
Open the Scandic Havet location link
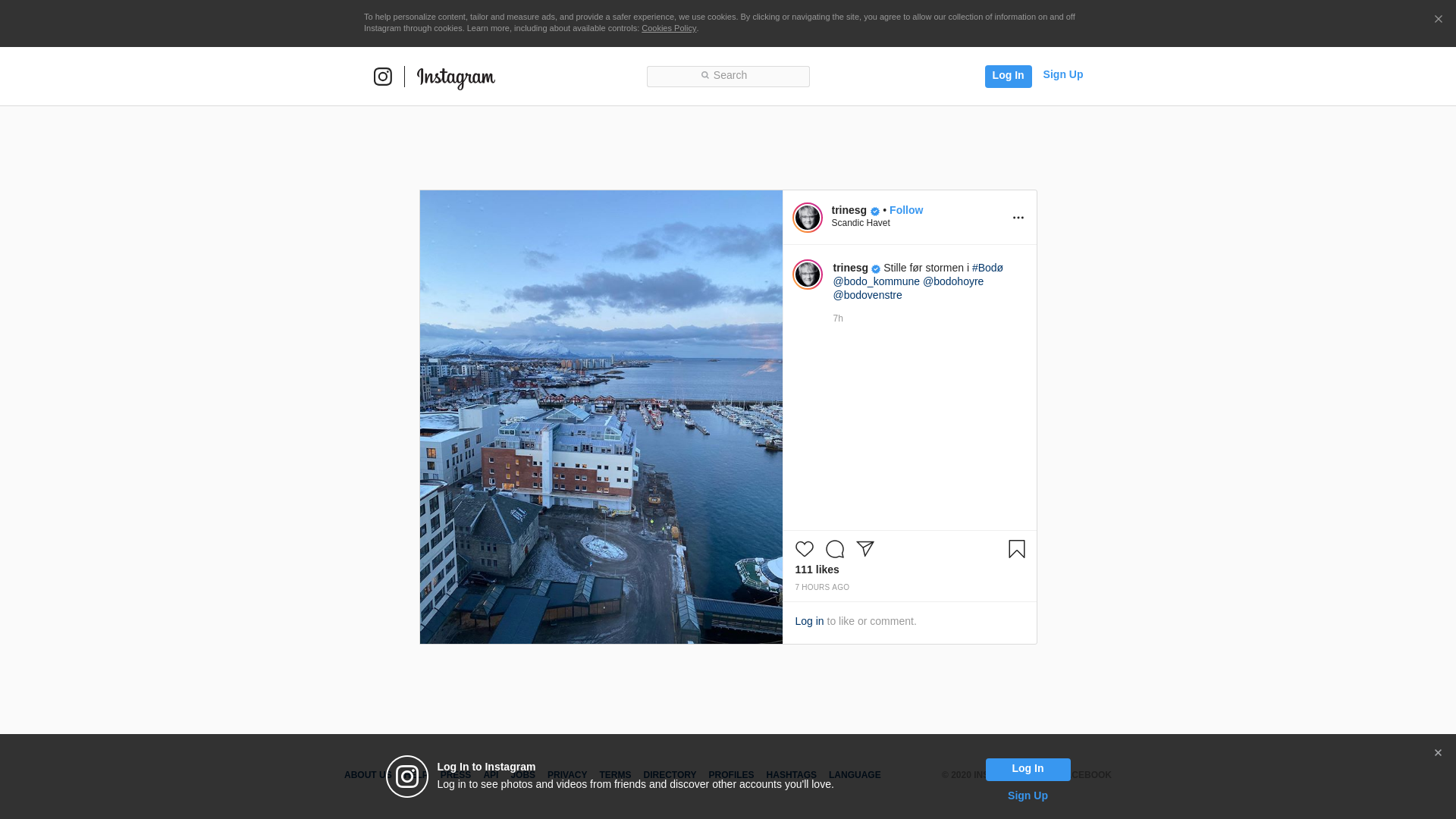pyautogui.click(x=861, y=223)
